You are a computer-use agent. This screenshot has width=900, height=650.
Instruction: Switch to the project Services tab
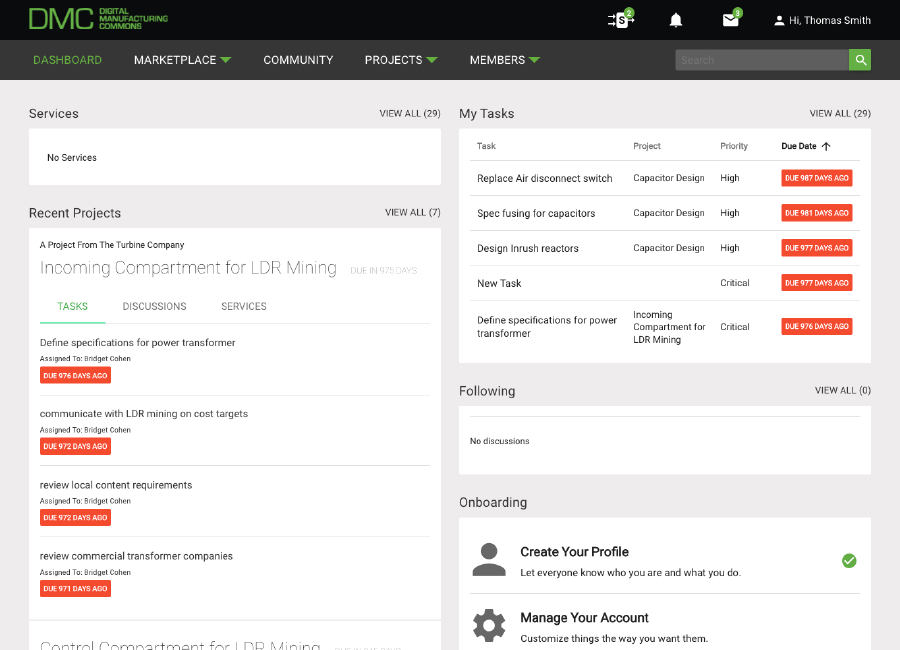click(244, 307)
